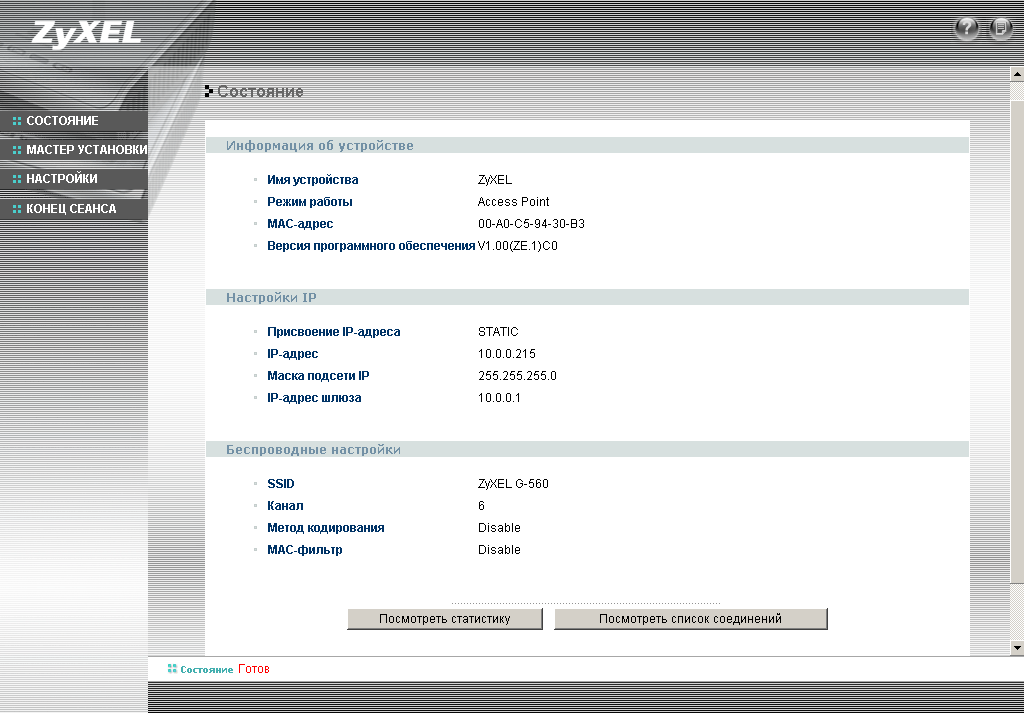The image size is (1024, 713).
Task: Click the Канал label
Action: tap(285, 506)
